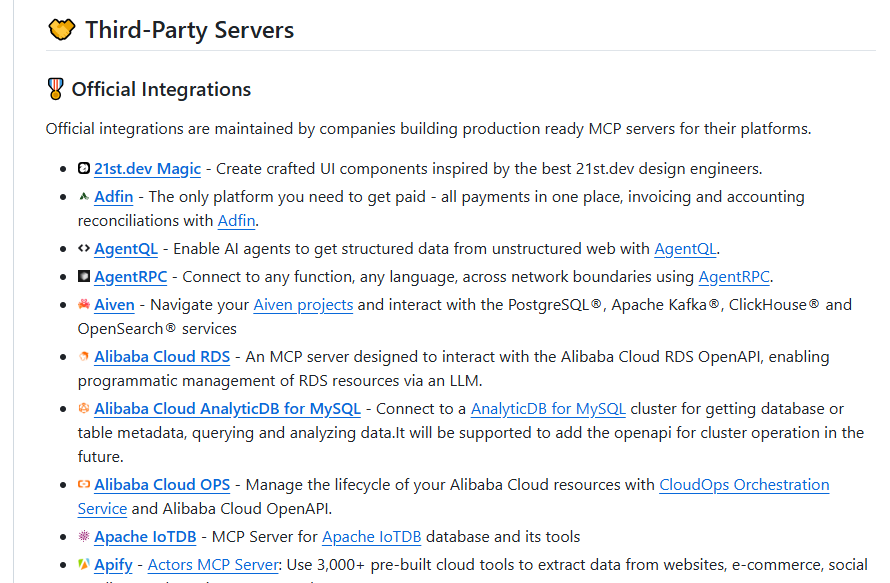Viewport: 890px width, 583px height.
Task: Open the bold Aiven list link
Action: pos(114,304)
